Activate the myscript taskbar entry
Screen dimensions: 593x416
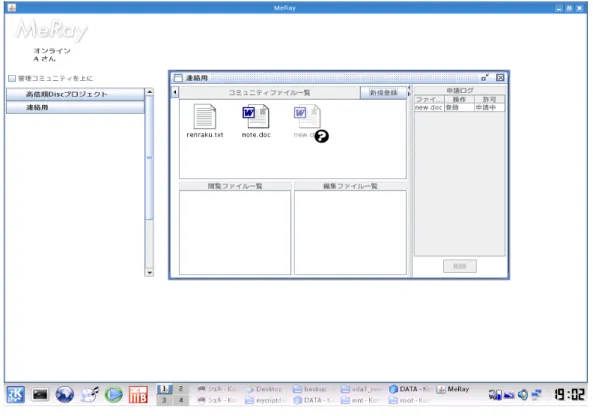pos(266,400)
